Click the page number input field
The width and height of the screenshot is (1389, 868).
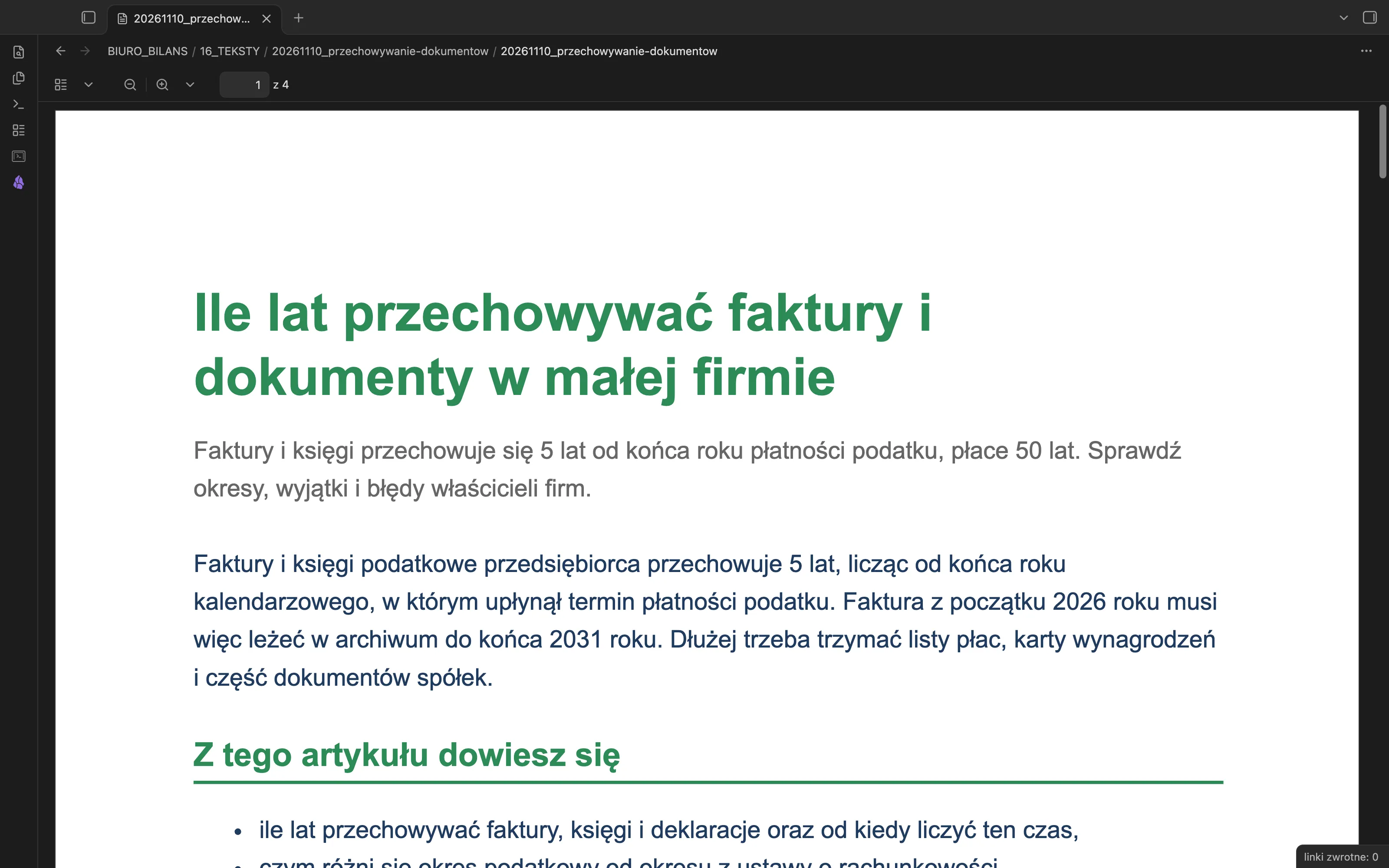(x=244, y=85)
